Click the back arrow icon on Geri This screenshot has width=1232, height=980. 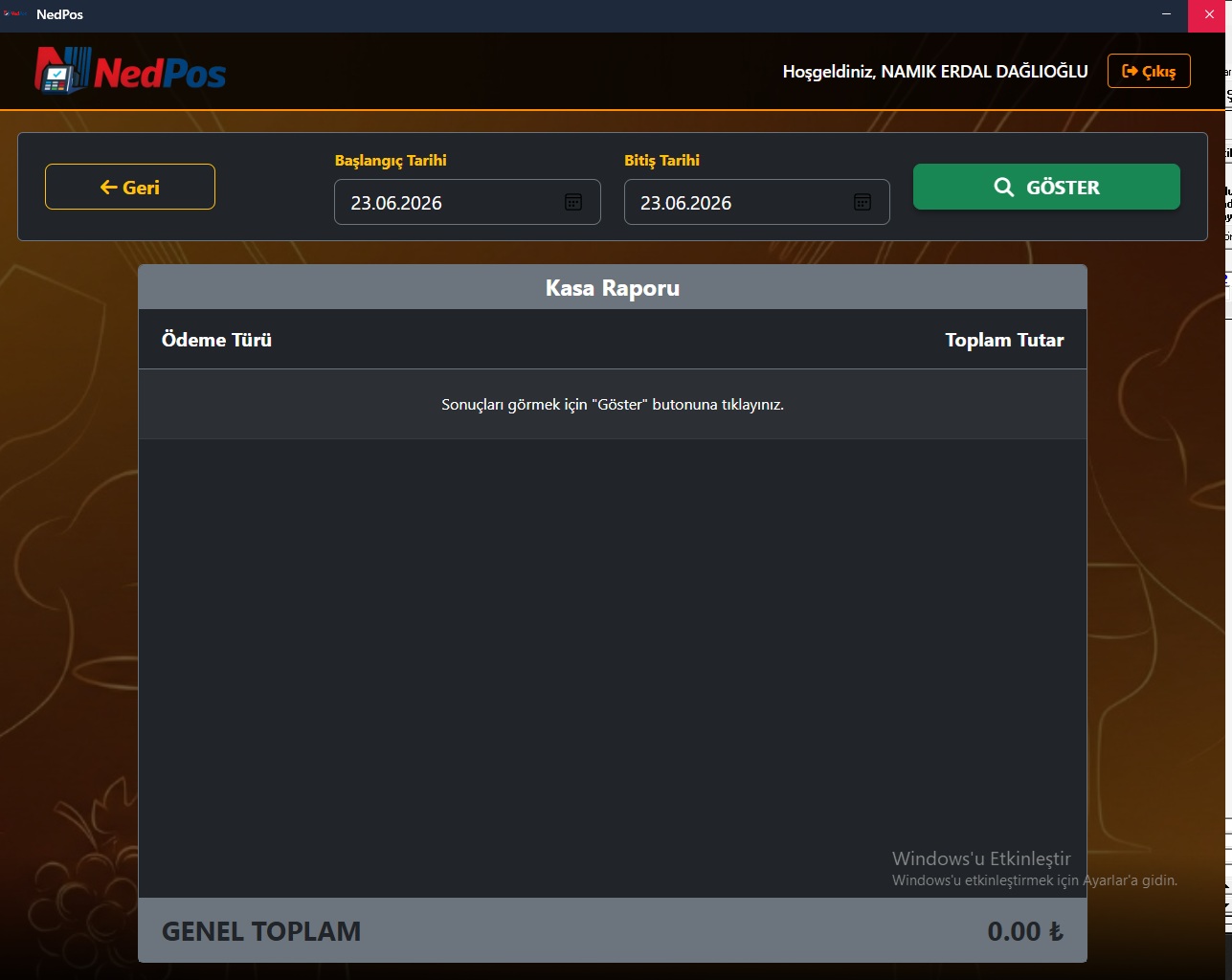pos(109,188)
